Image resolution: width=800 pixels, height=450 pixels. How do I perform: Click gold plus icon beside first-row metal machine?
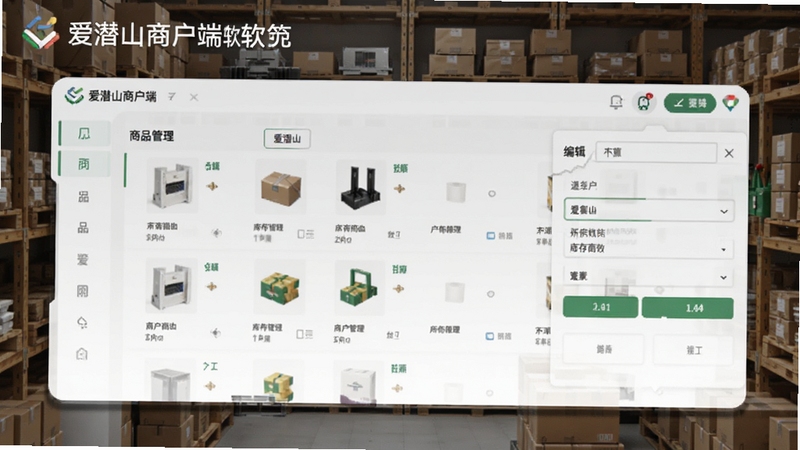point(212,186)
